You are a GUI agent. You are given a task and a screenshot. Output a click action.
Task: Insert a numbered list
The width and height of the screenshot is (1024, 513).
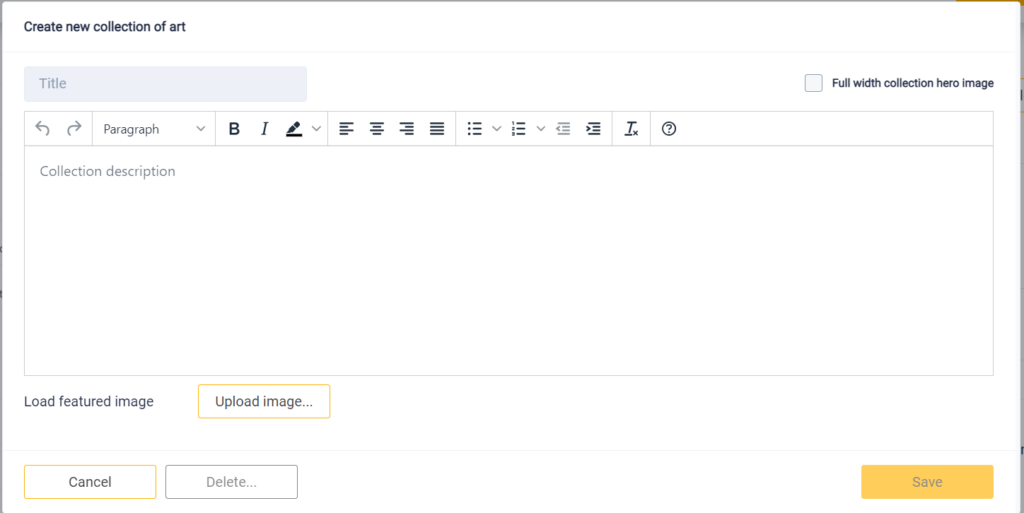pyautogui.click(x=519, y=129)
